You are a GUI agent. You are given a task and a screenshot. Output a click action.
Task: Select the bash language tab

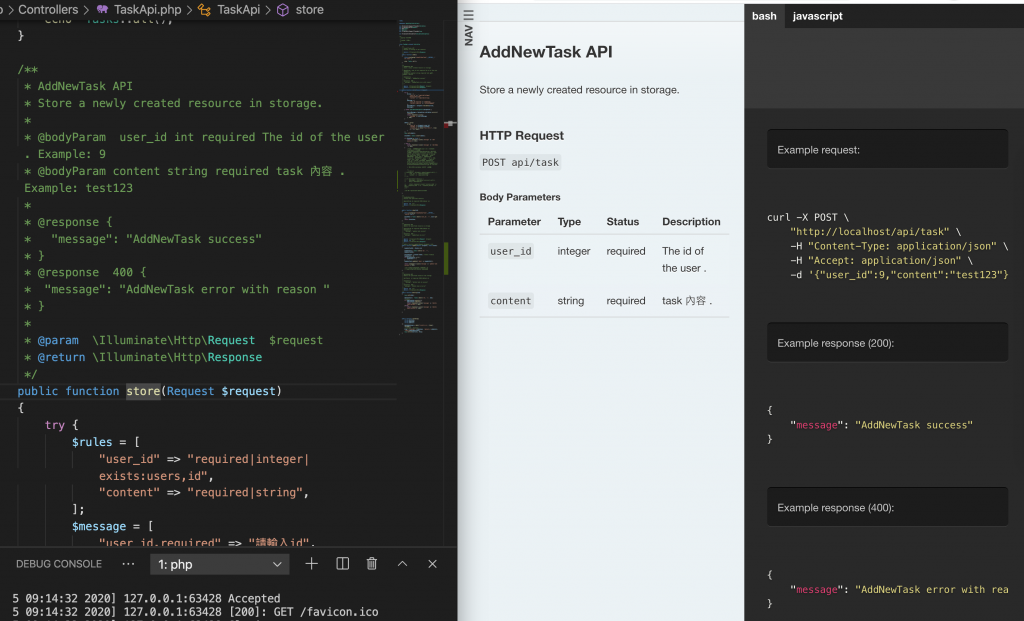coord(764,16)
